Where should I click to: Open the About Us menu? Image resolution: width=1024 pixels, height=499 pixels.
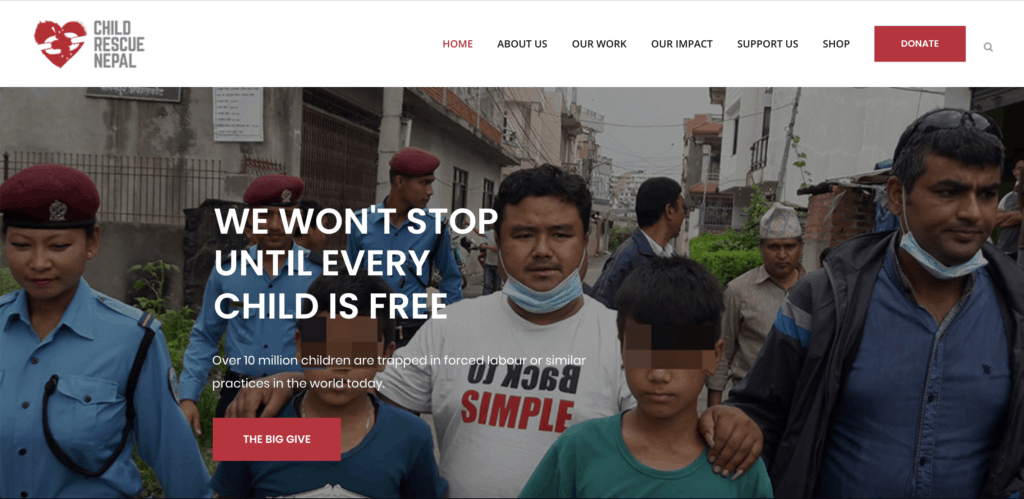pyautogui.click(x=522, y=44)
